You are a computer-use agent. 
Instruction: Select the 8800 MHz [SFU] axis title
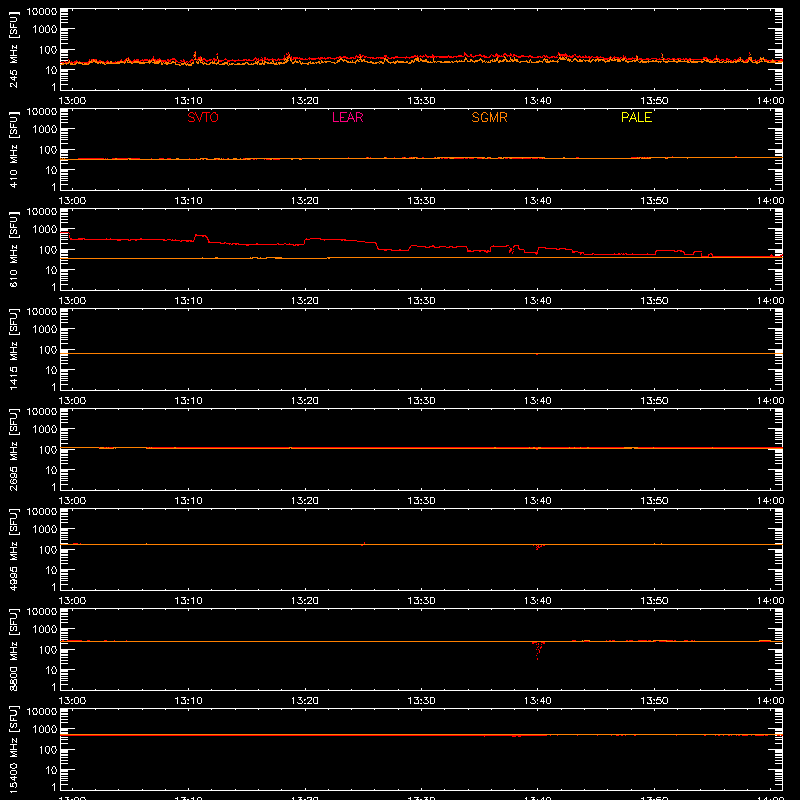14,649
